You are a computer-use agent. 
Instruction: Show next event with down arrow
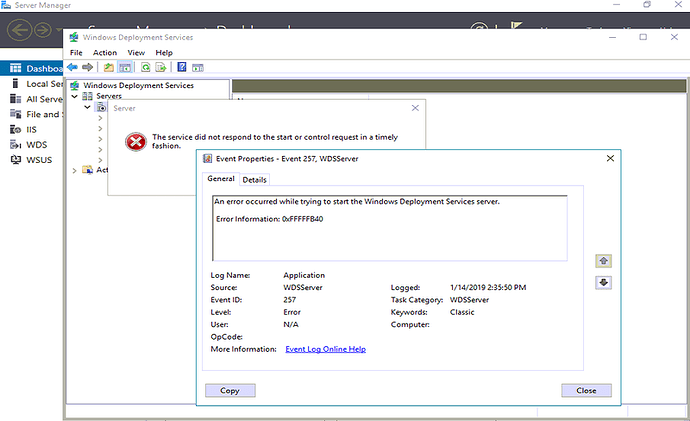603,282
